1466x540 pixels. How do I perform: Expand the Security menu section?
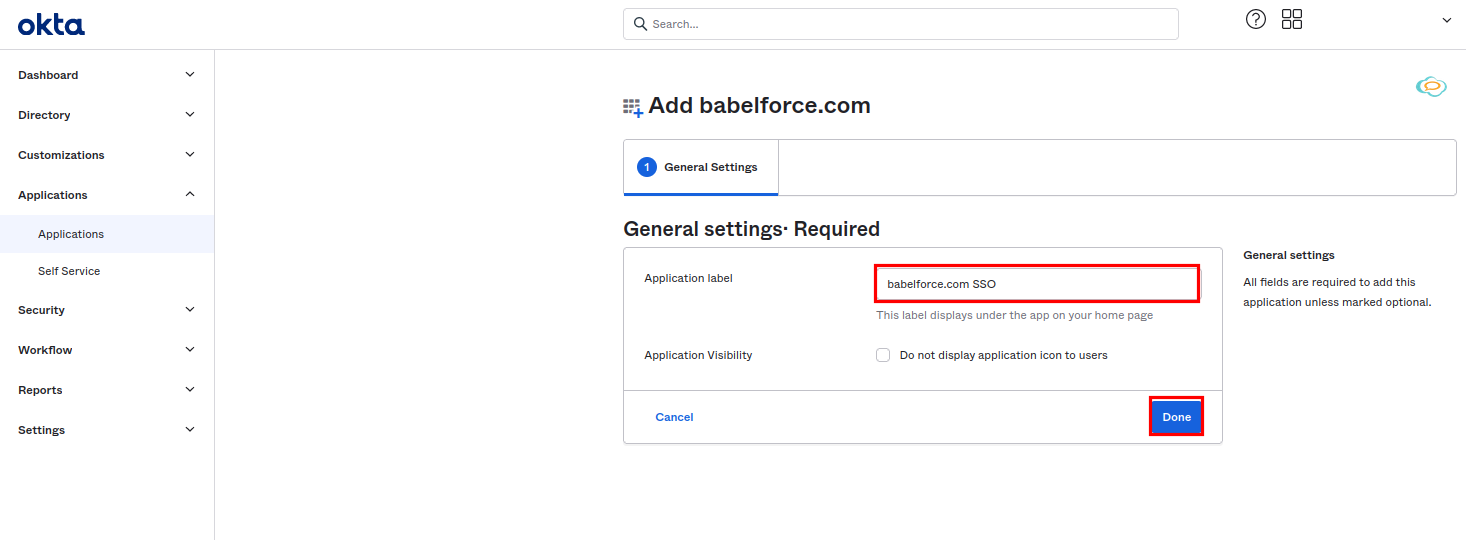pyautogui.click(x=107, y=310)
